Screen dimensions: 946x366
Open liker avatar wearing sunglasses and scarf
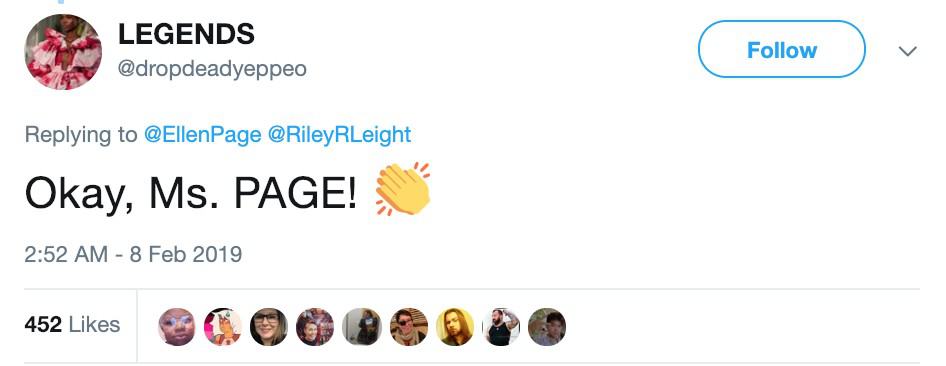click(408, 327)
